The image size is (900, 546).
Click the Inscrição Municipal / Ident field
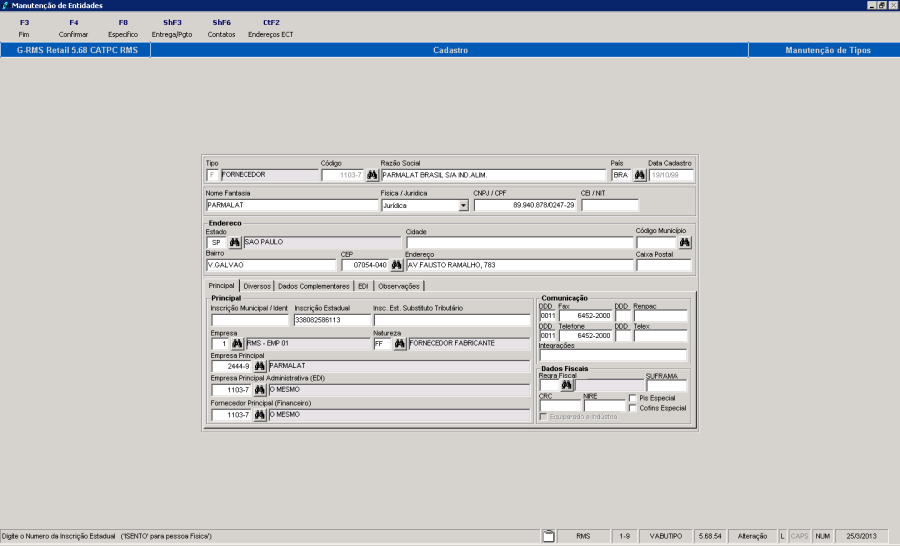click(x=250, y=320)
